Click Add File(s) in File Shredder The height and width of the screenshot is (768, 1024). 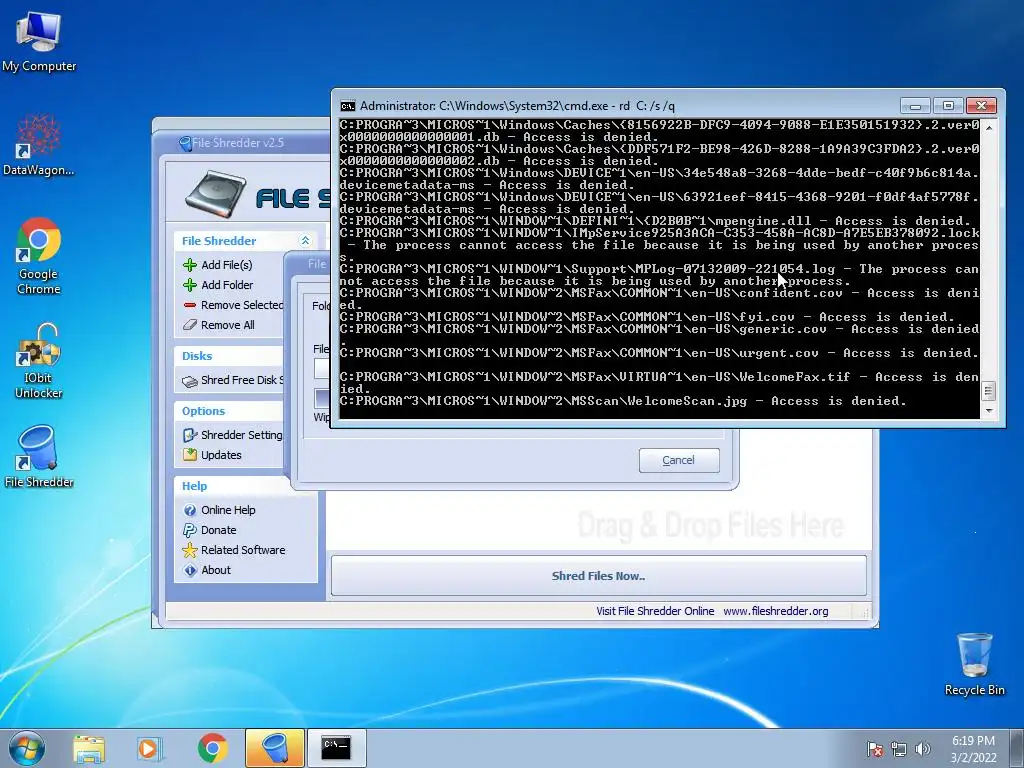217,264
